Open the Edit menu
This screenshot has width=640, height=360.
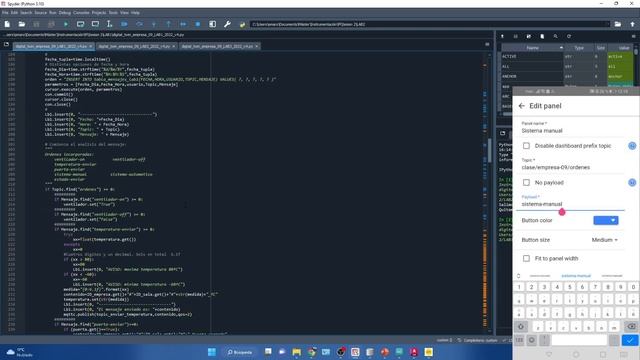click(14, 13)
